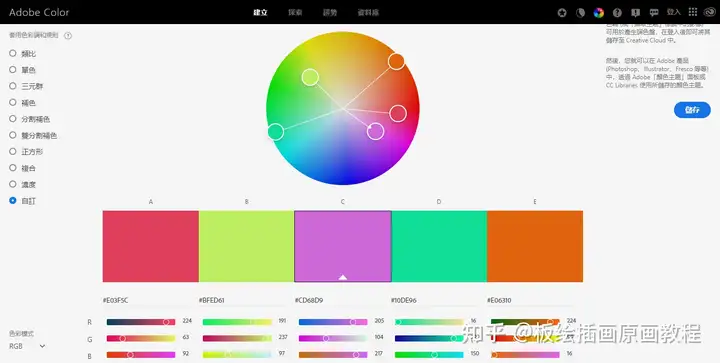Click the blue 儲存 save button
720x363 pixels.
(x=692, y=110)
